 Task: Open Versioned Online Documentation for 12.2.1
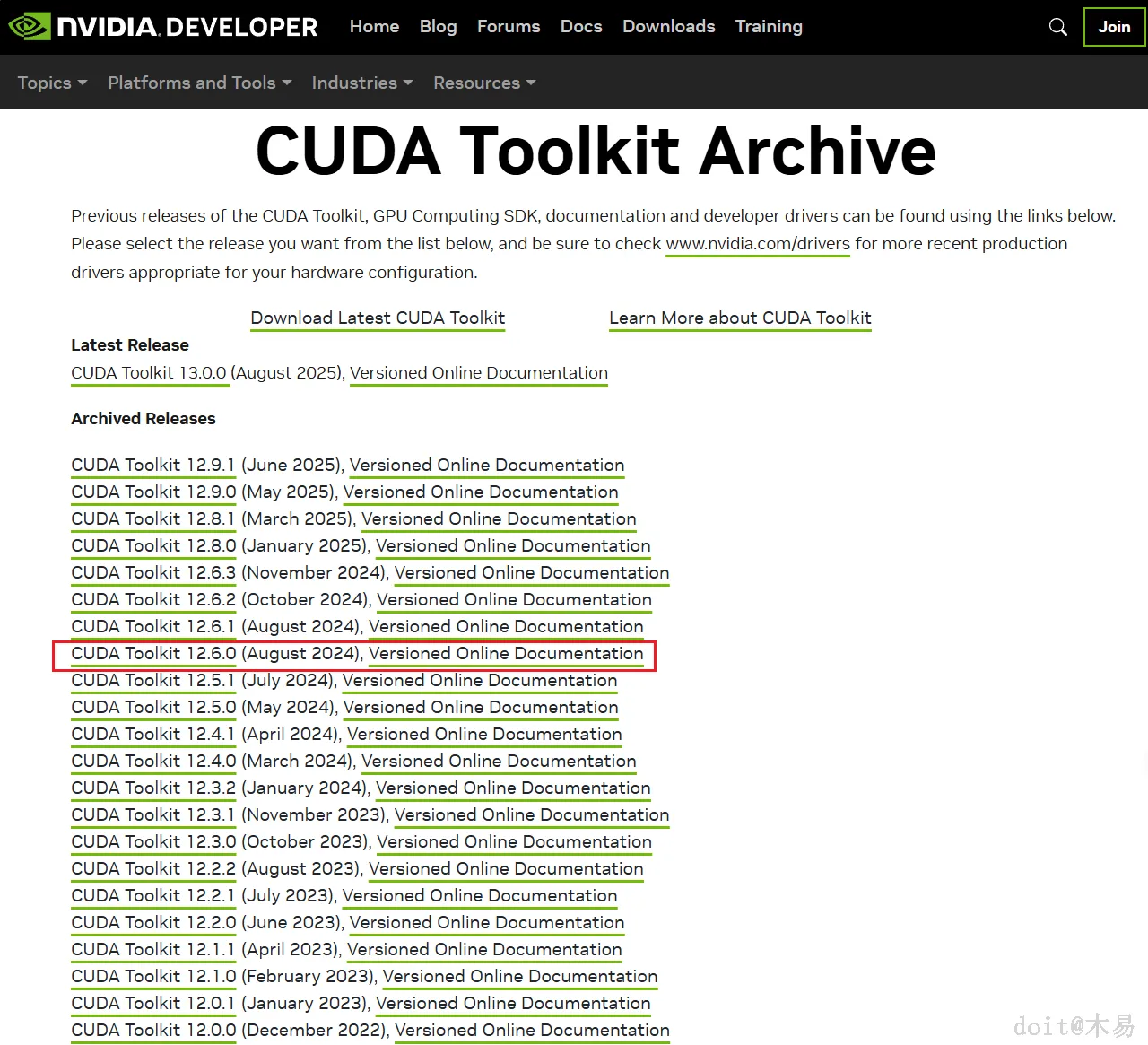coord(480,896)
